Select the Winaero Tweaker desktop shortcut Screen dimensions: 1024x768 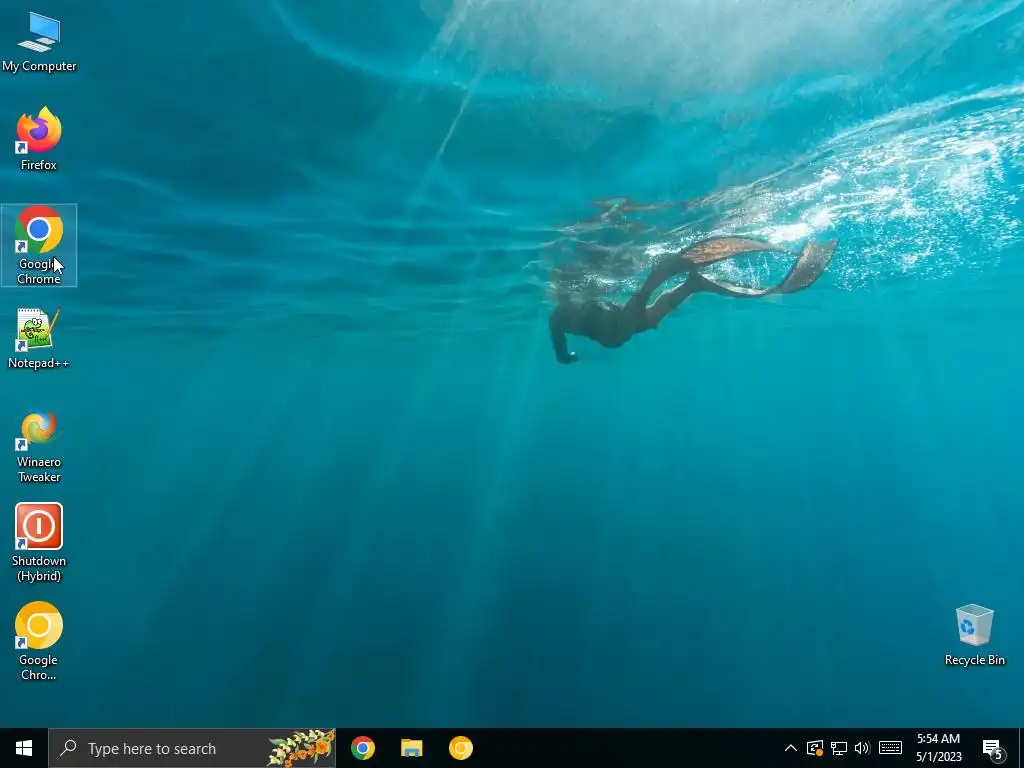tap(39, 447)
